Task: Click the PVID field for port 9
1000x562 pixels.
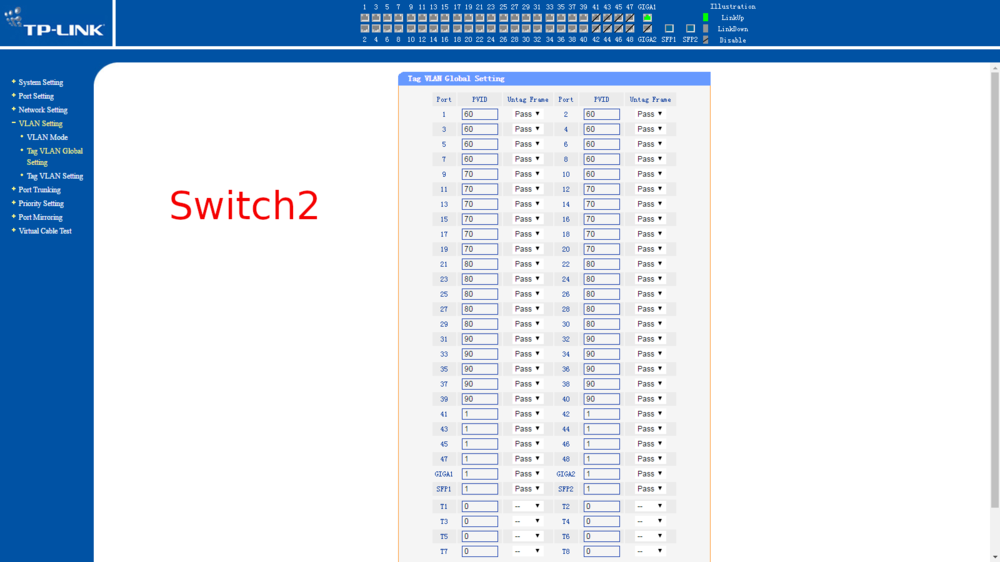Action: coord(479,174)
